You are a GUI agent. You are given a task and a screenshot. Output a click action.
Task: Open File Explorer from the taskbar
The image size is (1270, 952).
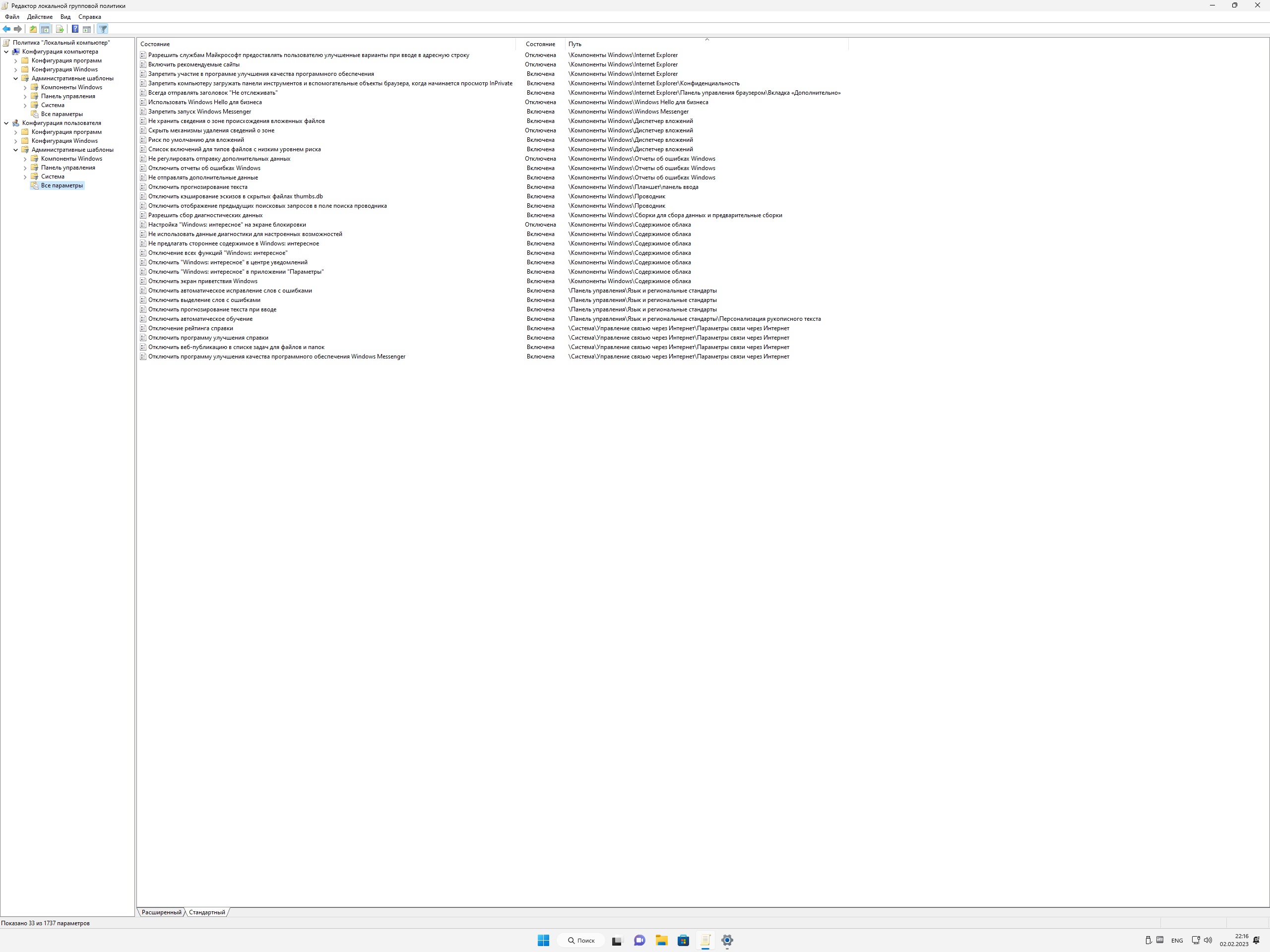(x=661, y=940)
